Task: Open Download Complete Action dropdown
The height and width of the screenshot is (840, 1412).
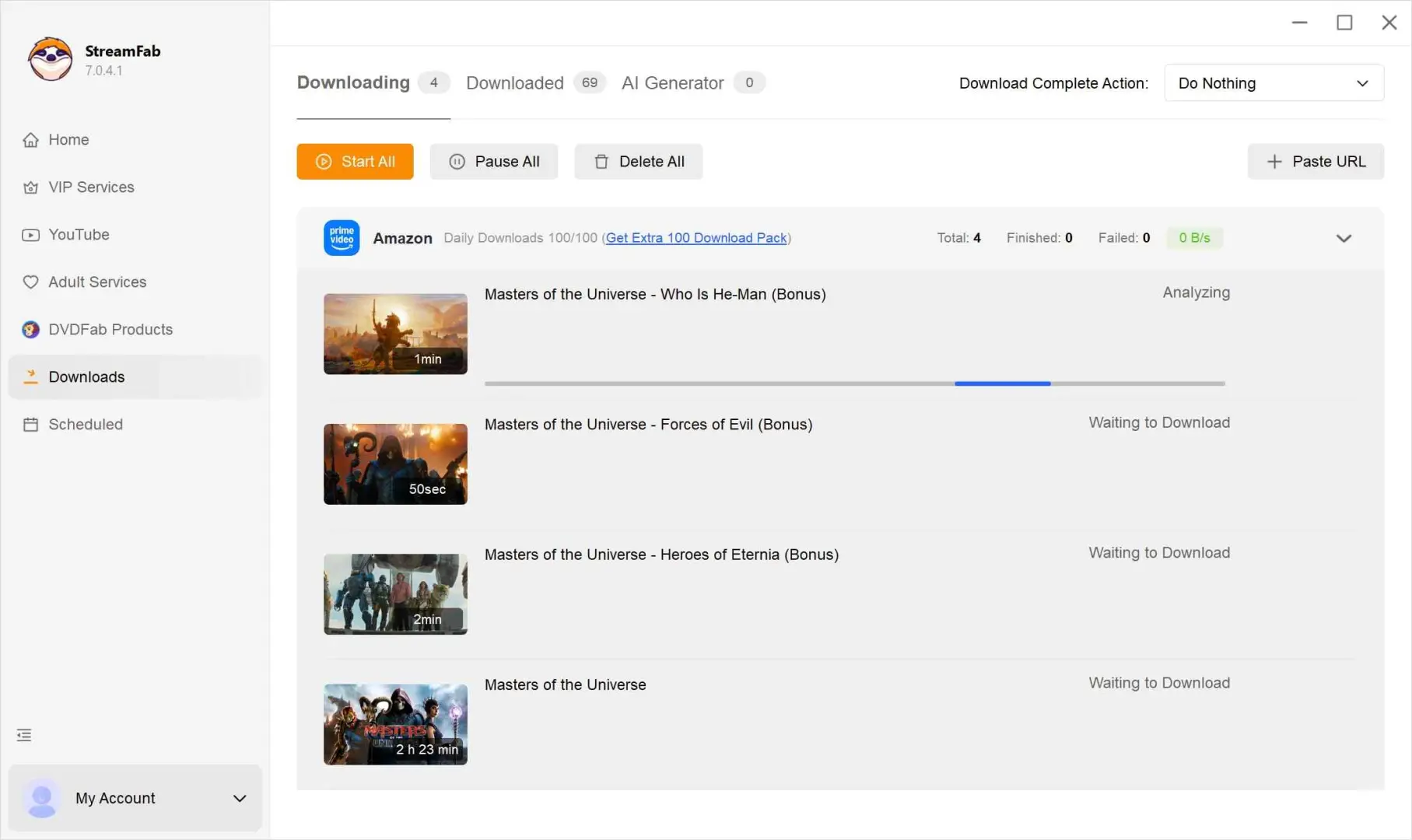Action: (1274, 83)
